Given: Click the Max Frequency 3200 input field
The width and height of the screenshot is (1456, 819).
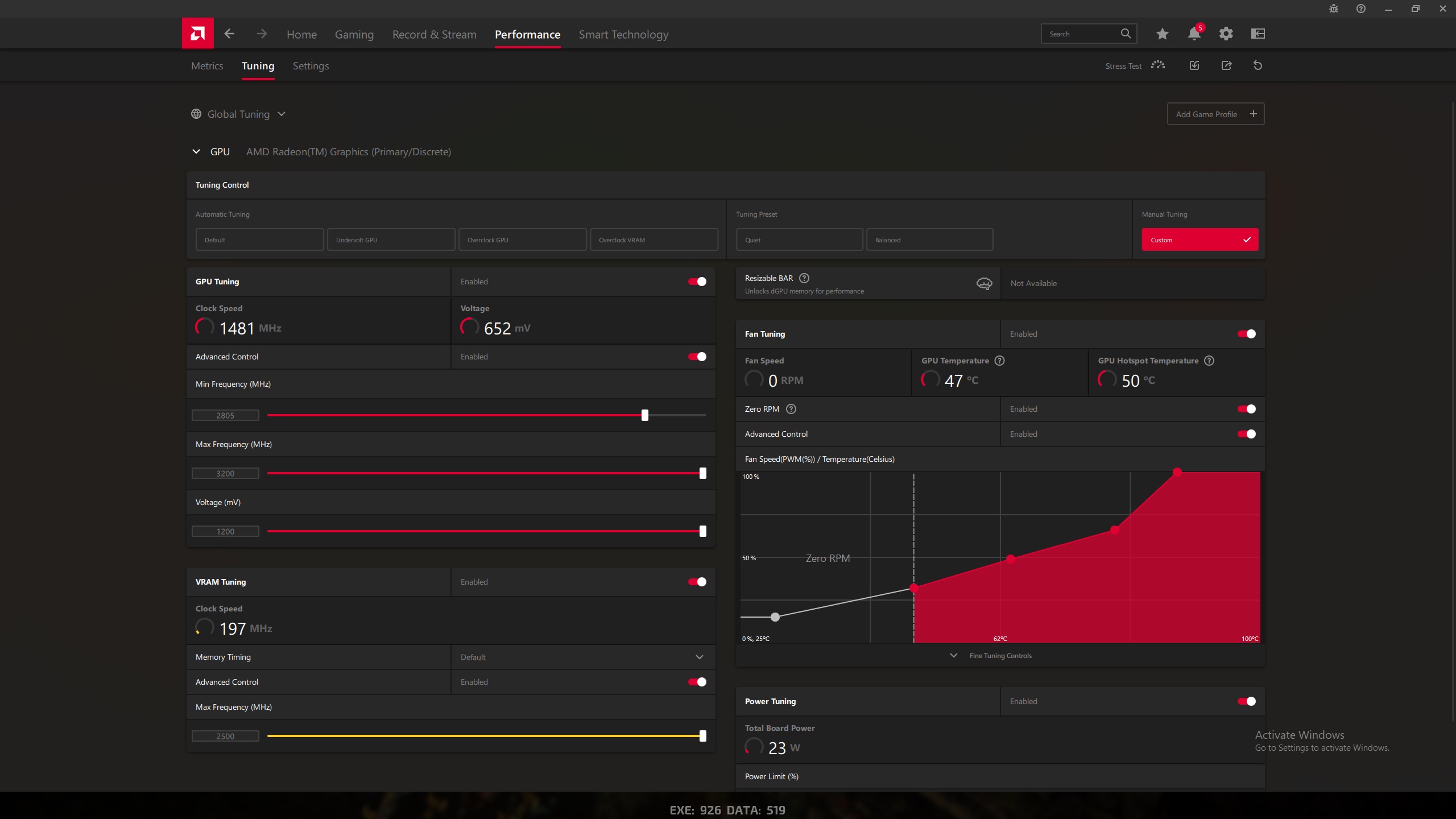Looking at the screenshot, I should (x=225, y=473).
